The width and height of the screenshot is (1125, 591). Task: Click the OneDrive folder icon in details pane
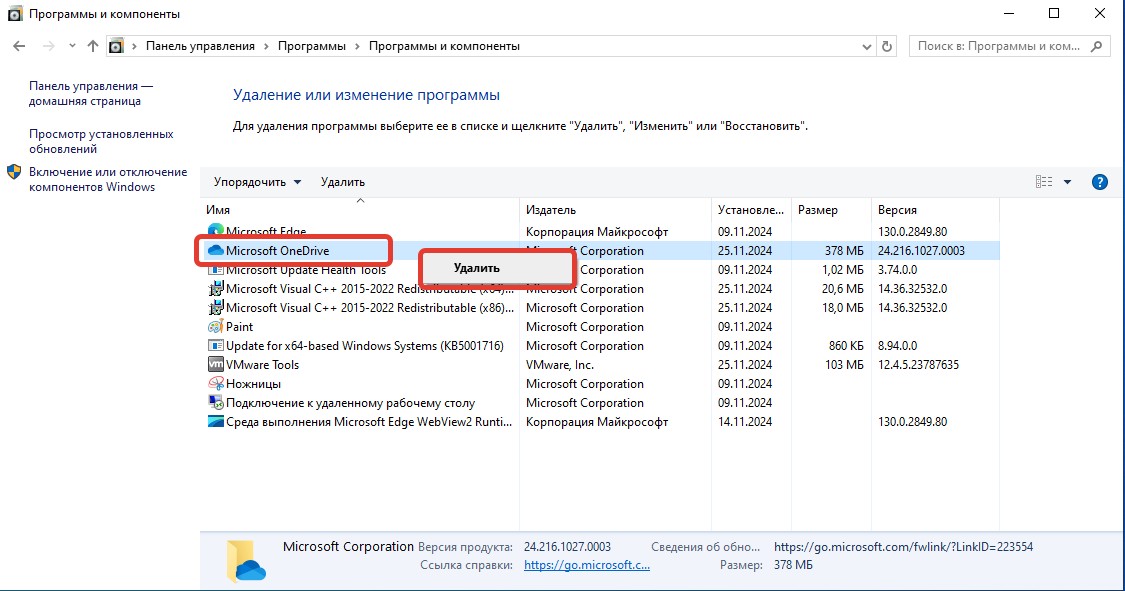tap(246, 560)
